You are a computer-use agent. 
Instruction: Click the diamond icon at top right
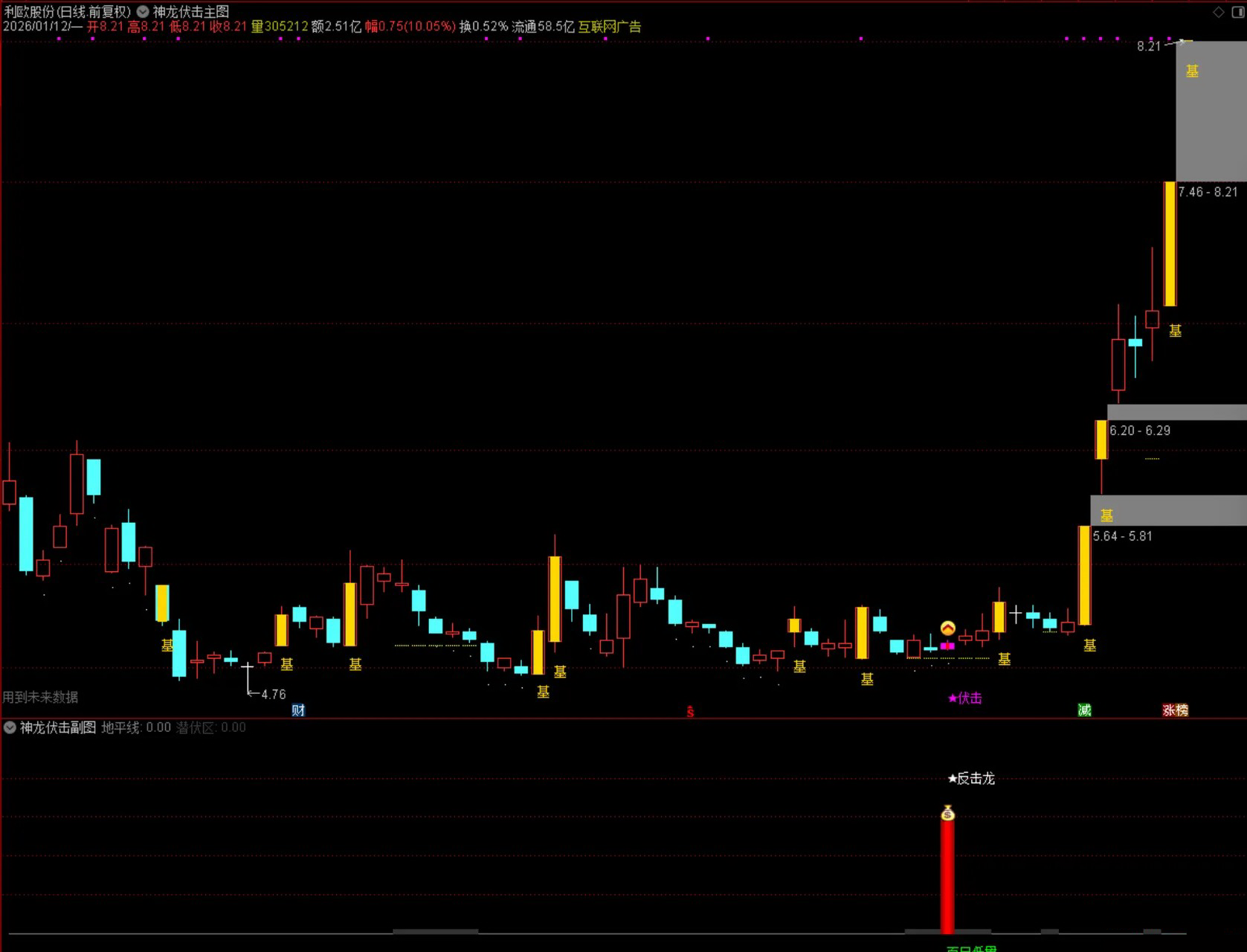pyautogui.click(x=1218, y=12)
